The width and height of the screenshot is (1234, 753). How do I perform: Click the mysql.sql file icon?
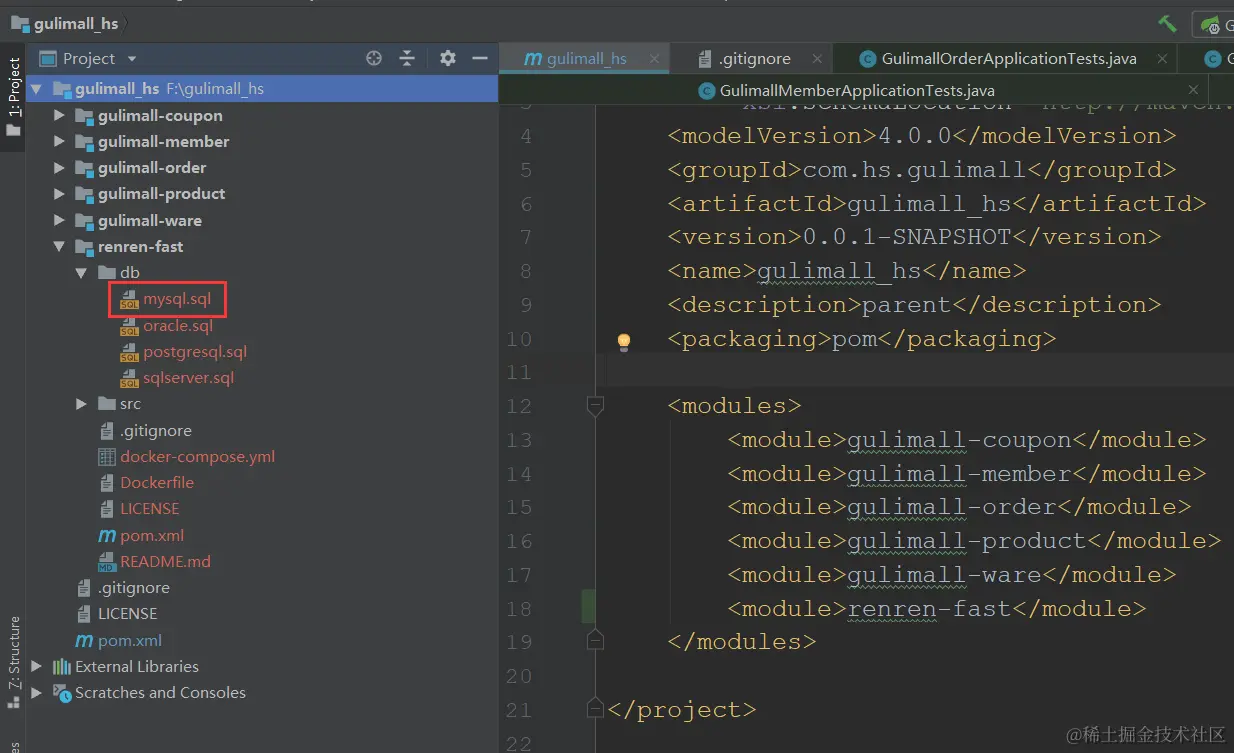pos(129,300)
